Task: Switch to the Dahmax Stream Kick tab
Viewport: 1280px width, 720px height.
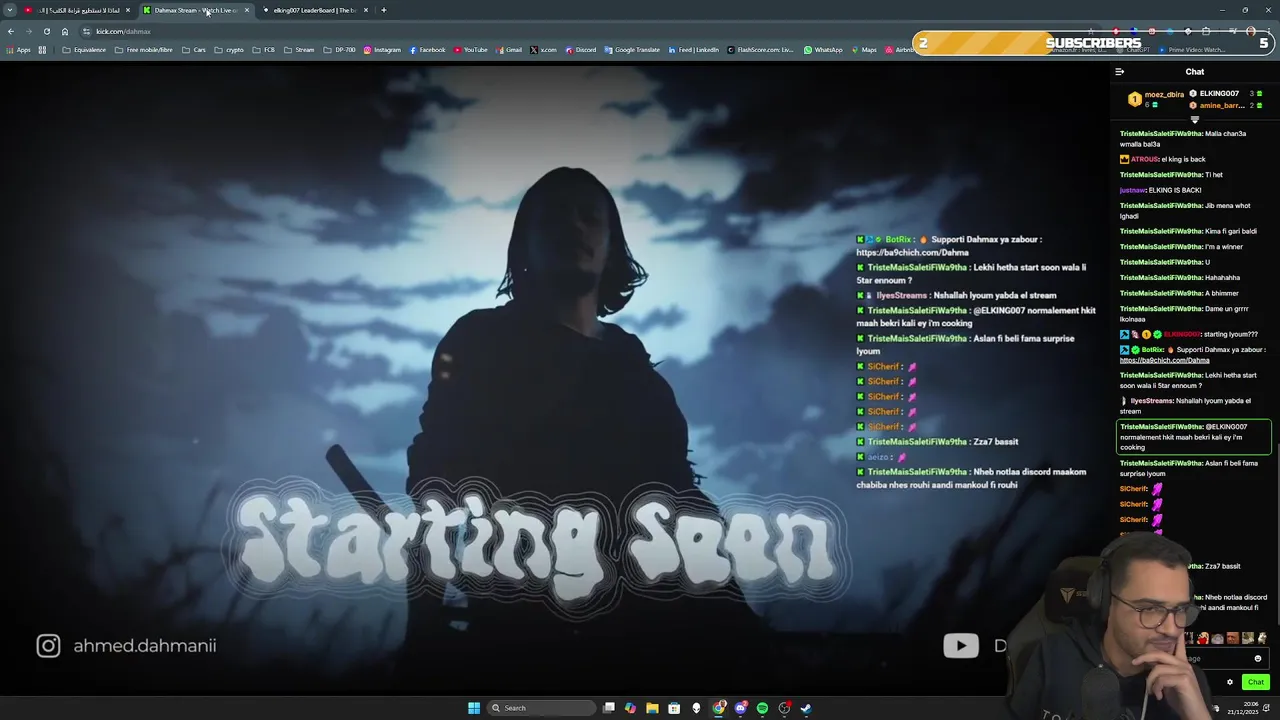Action: click(x=196, y=10)
